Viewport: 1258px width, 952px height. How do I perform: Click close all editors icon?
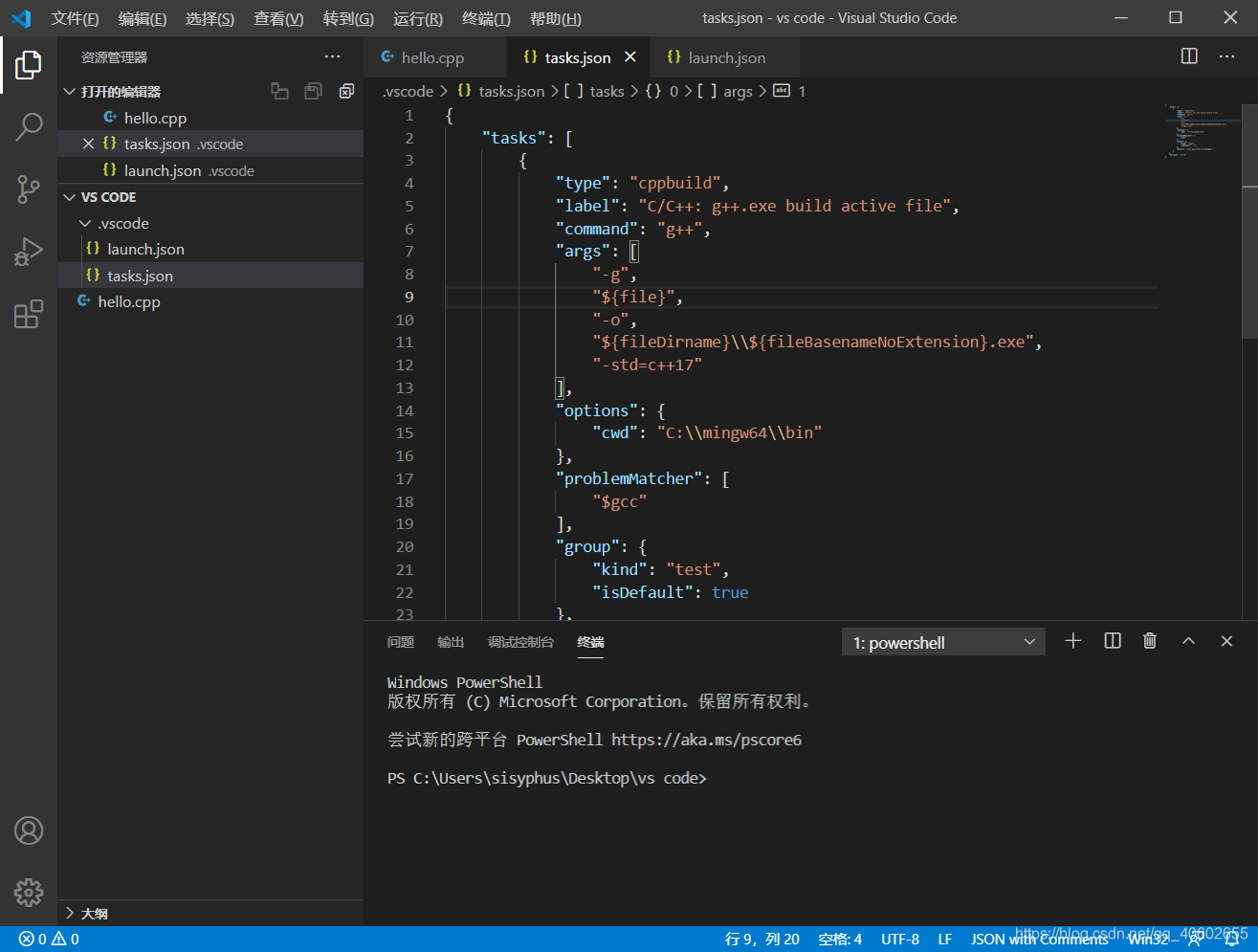pyautogui.click(x=346, y=91)
